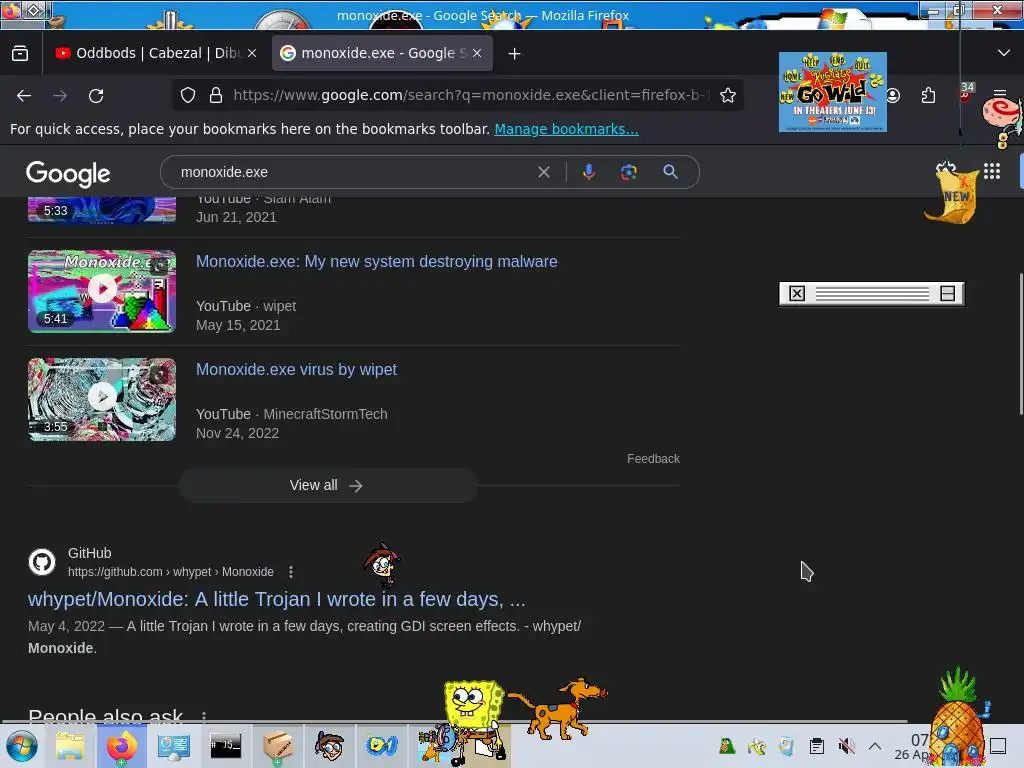Open the computer monitor taskbar icon

174,746
